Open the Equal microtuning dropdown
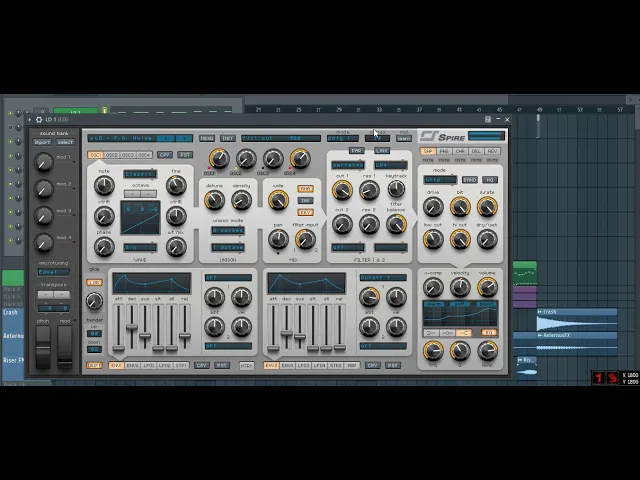Image resolution: width=640 pixels, height=480 pixels. click(x=54, y=272)
